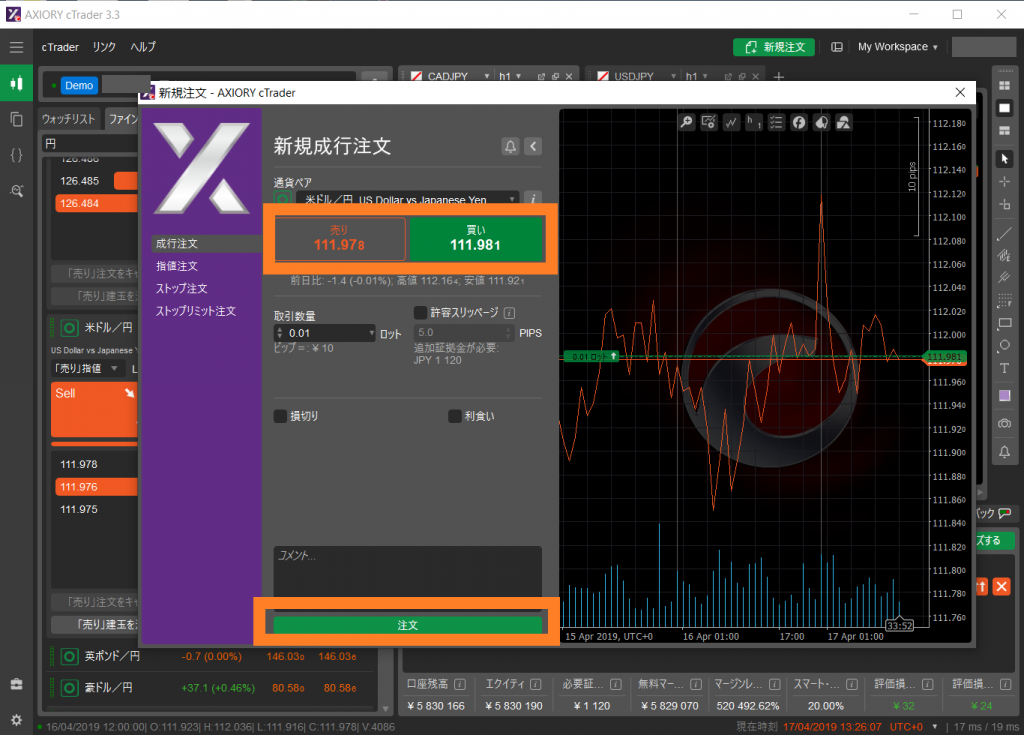Open the briefcase icon in left sidebar
Screen dimensions: 1024x735
pos(16,684)
